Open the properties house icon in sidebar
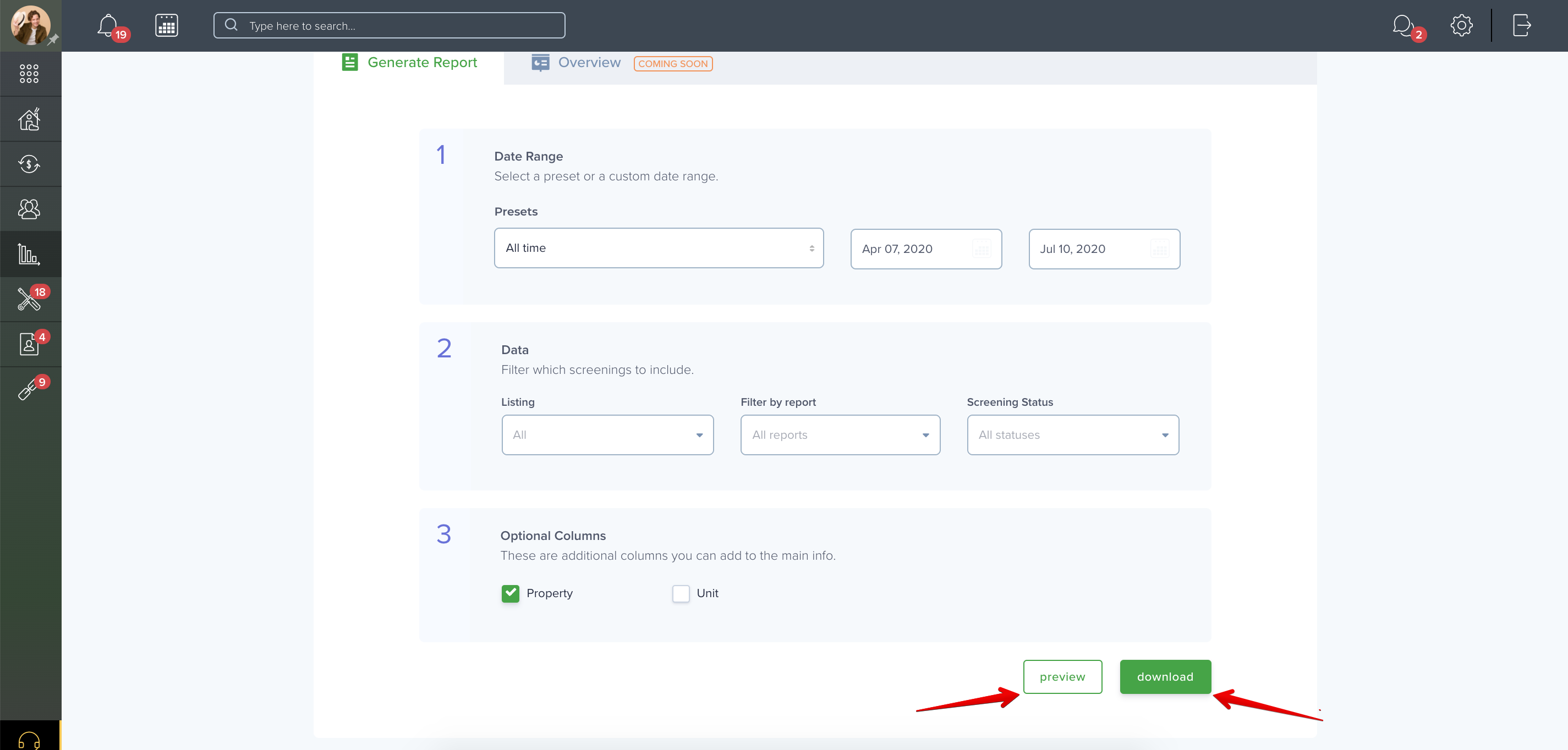This screenshot has width=1568, height=750. tap(29, 119)
